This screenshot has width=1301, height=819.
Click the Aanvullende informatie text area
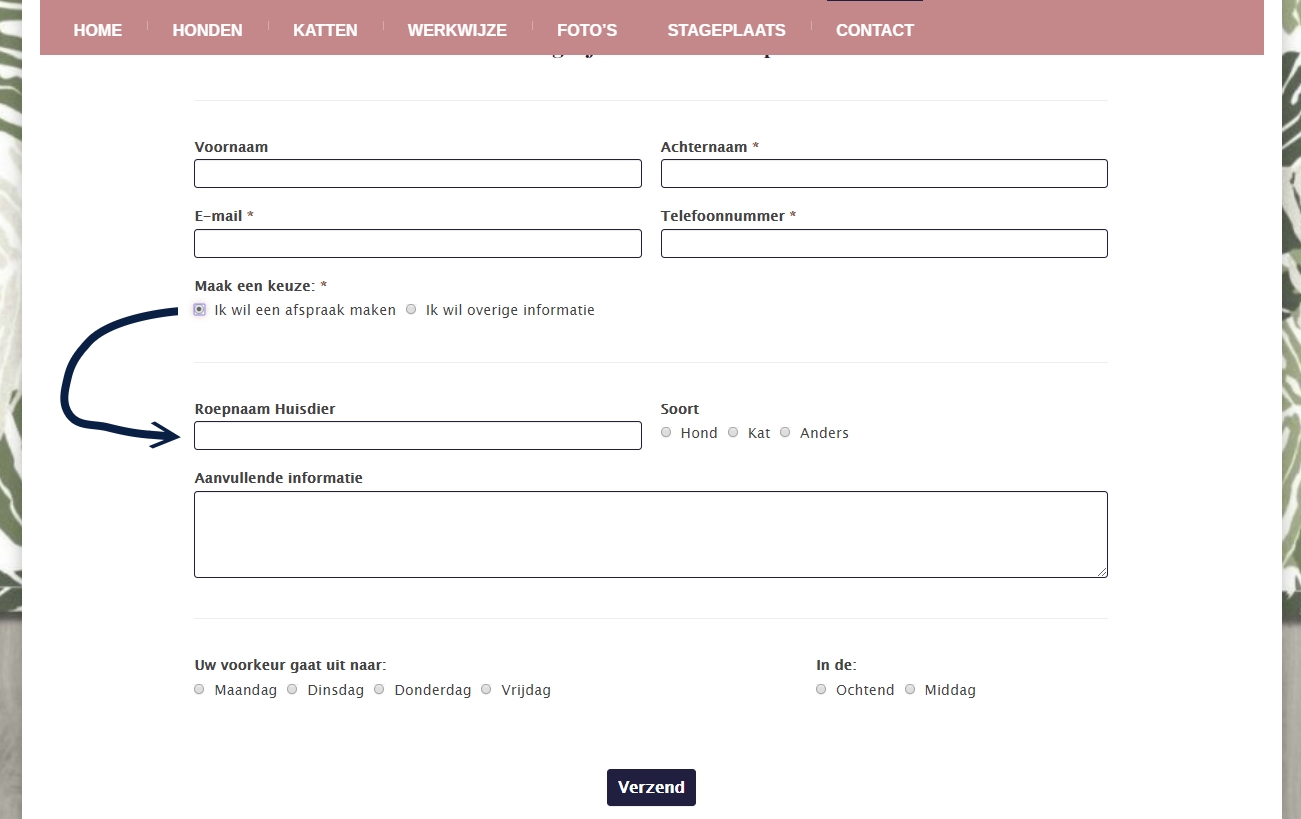pyautogui.click(x=650, y=534)
